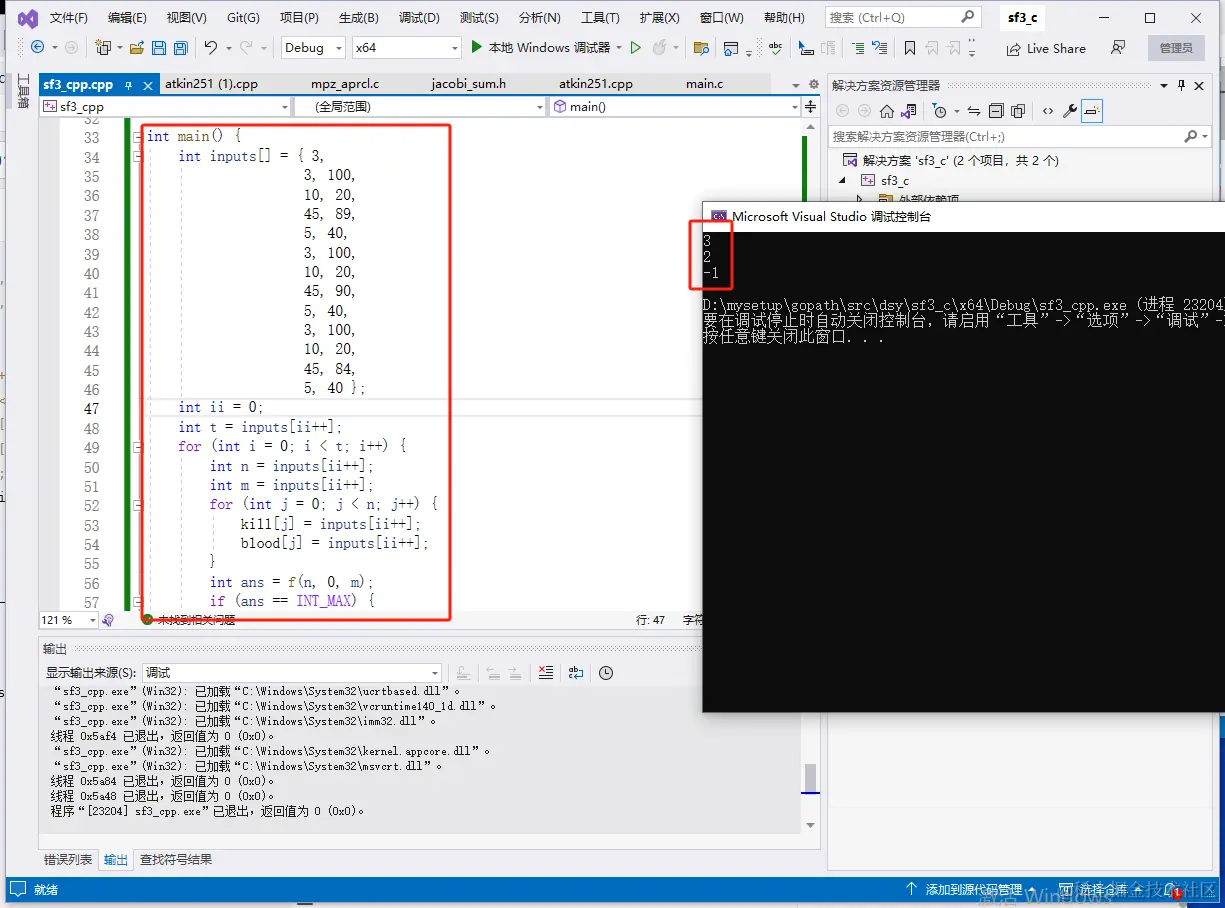Viewport: 1225px width, 908px height.
Task: Click the open file folder icon
Action: tap(138, 47)
